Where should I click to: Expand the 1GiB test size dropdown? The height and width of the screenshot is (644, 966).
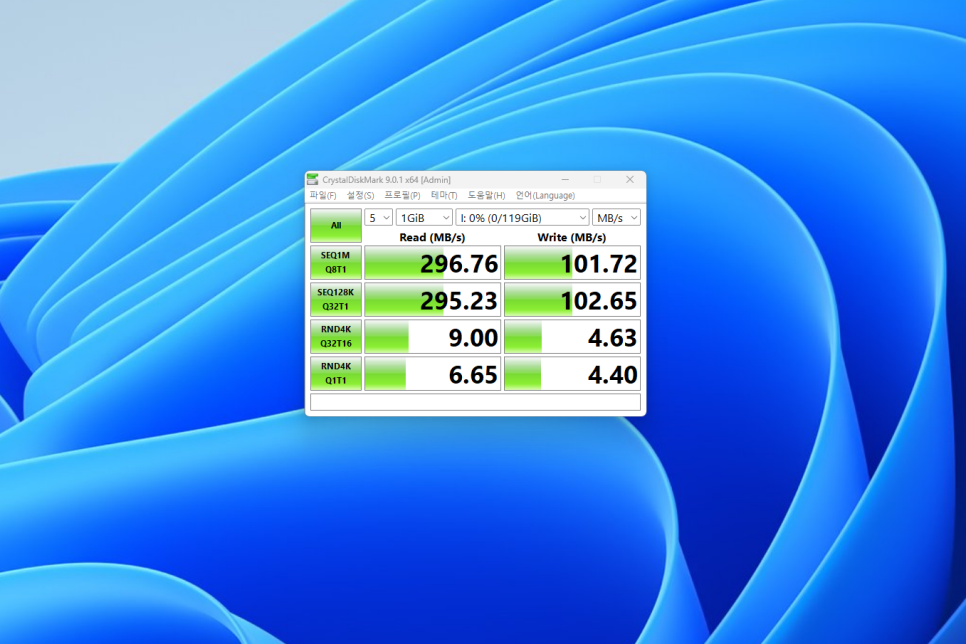tap(424, 217)
